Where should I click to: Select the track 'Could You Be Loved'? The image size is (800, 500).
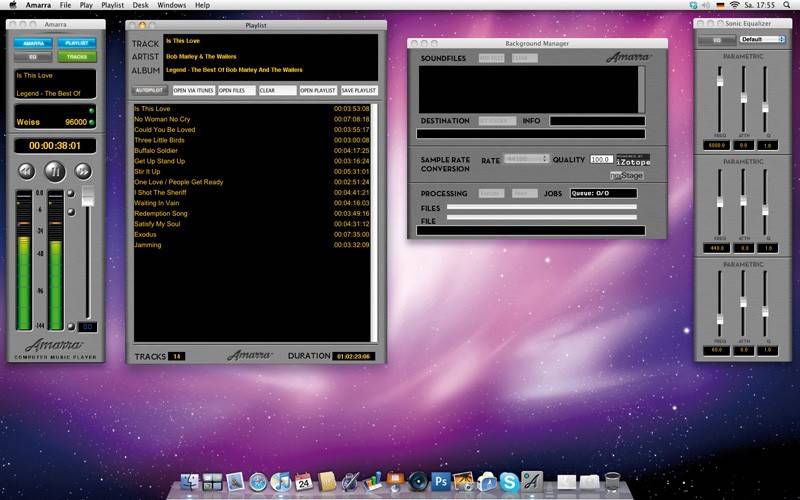(252, 130)
